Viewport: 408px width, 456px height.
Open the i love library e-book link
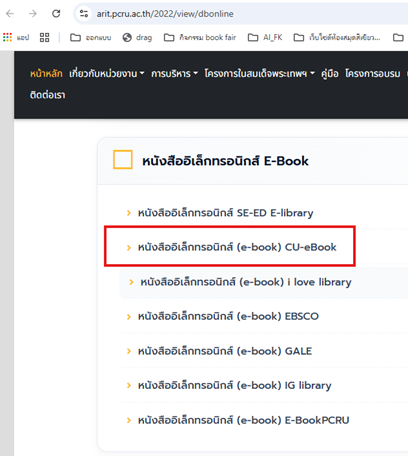click(246, 282)
